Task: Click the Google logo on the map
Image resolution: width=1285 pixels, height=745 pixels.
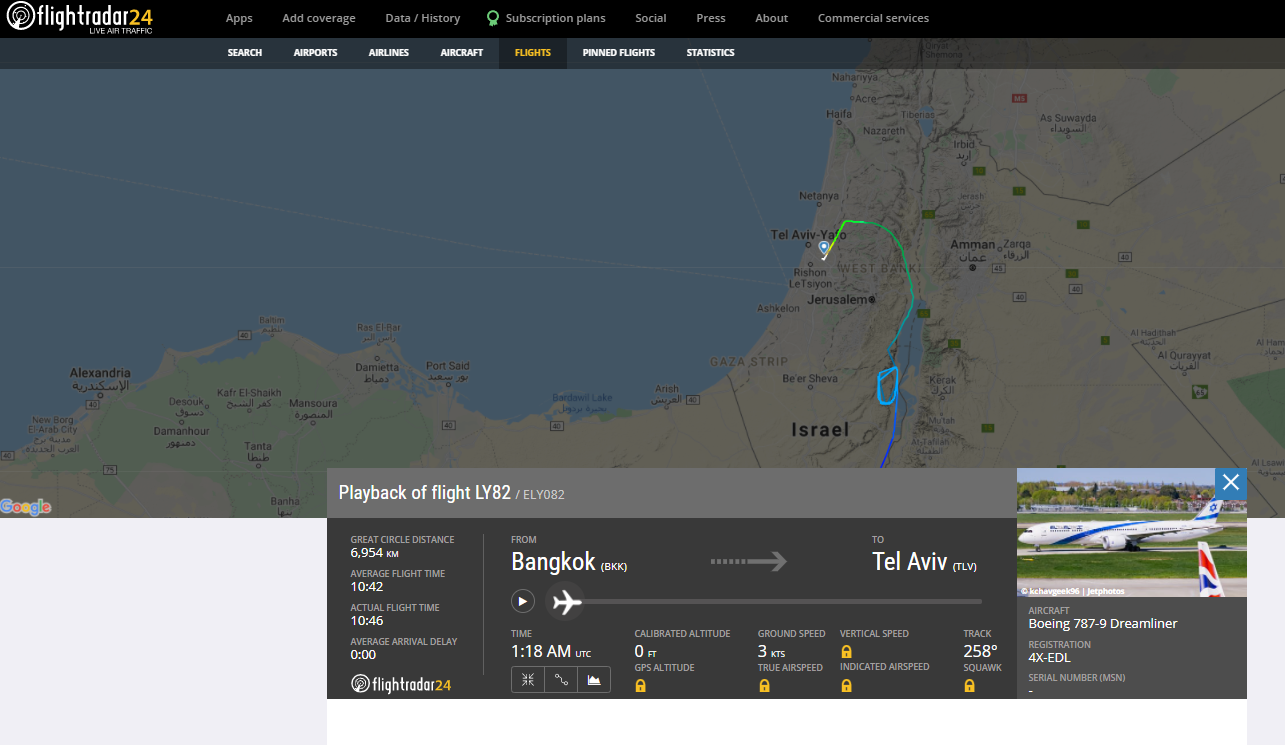Action: coord(26,507)
